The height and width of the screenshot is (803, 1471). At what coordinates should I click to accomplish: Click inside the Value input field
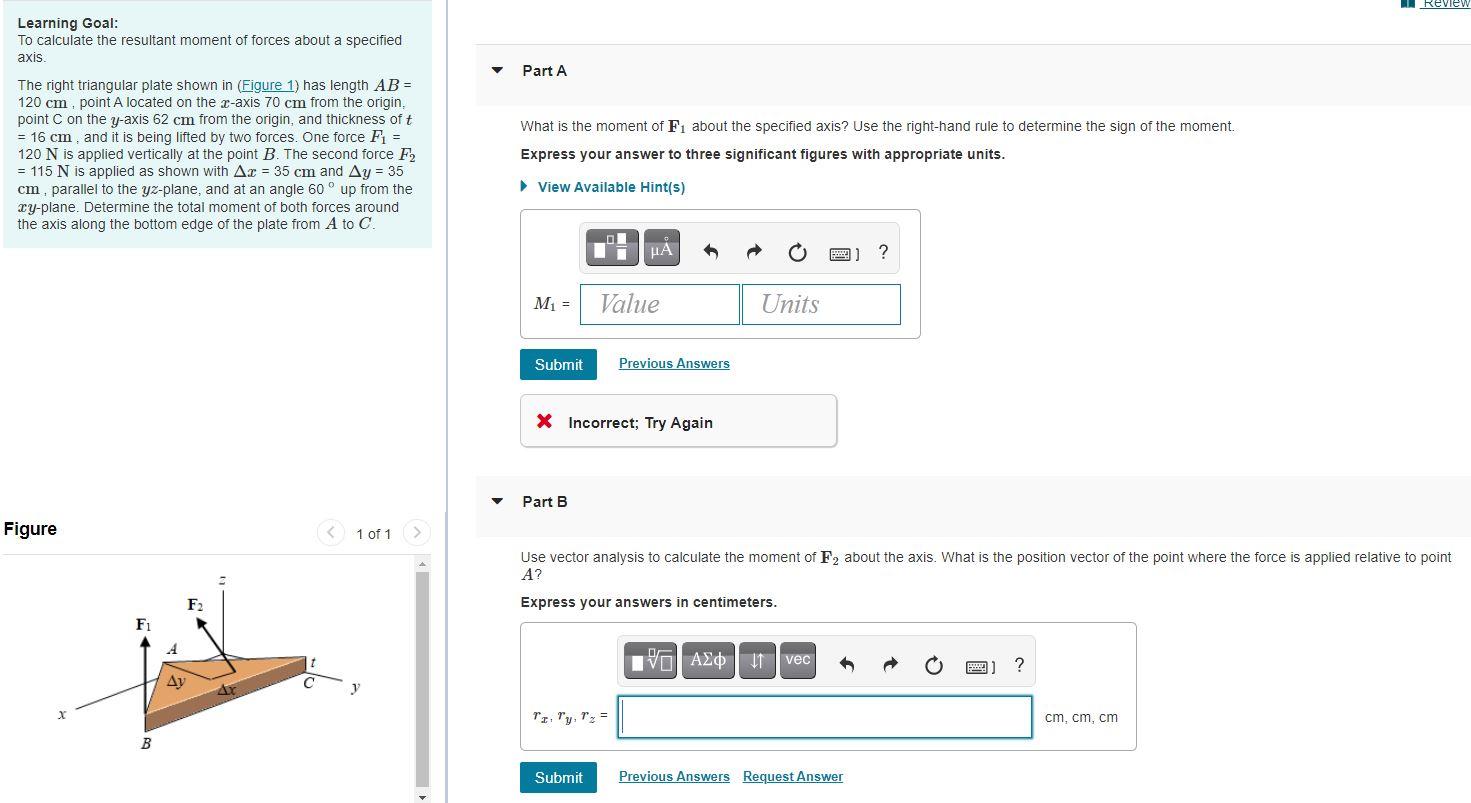(x=659, y=303)
